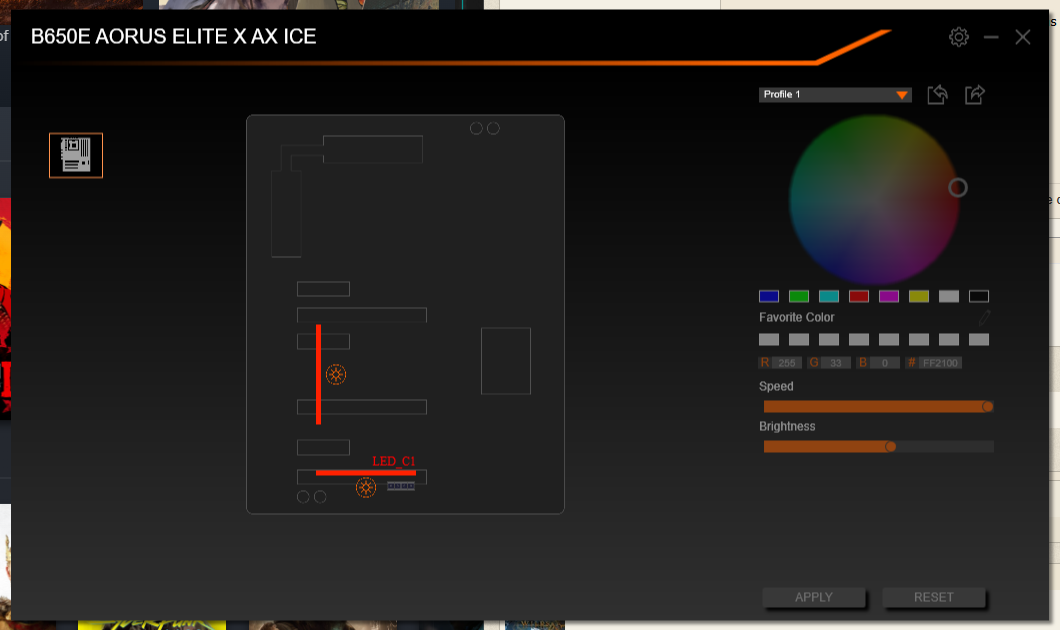Screen dimensions: 1060x630
Task: Click the color wheel selector ring
Action: (957, 187)
